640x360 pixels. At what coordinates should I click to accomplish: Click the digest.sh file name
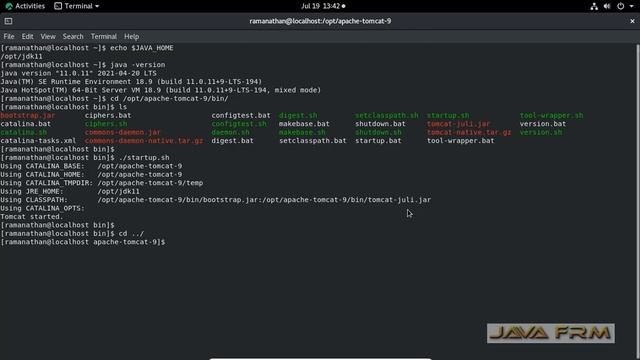298,116
